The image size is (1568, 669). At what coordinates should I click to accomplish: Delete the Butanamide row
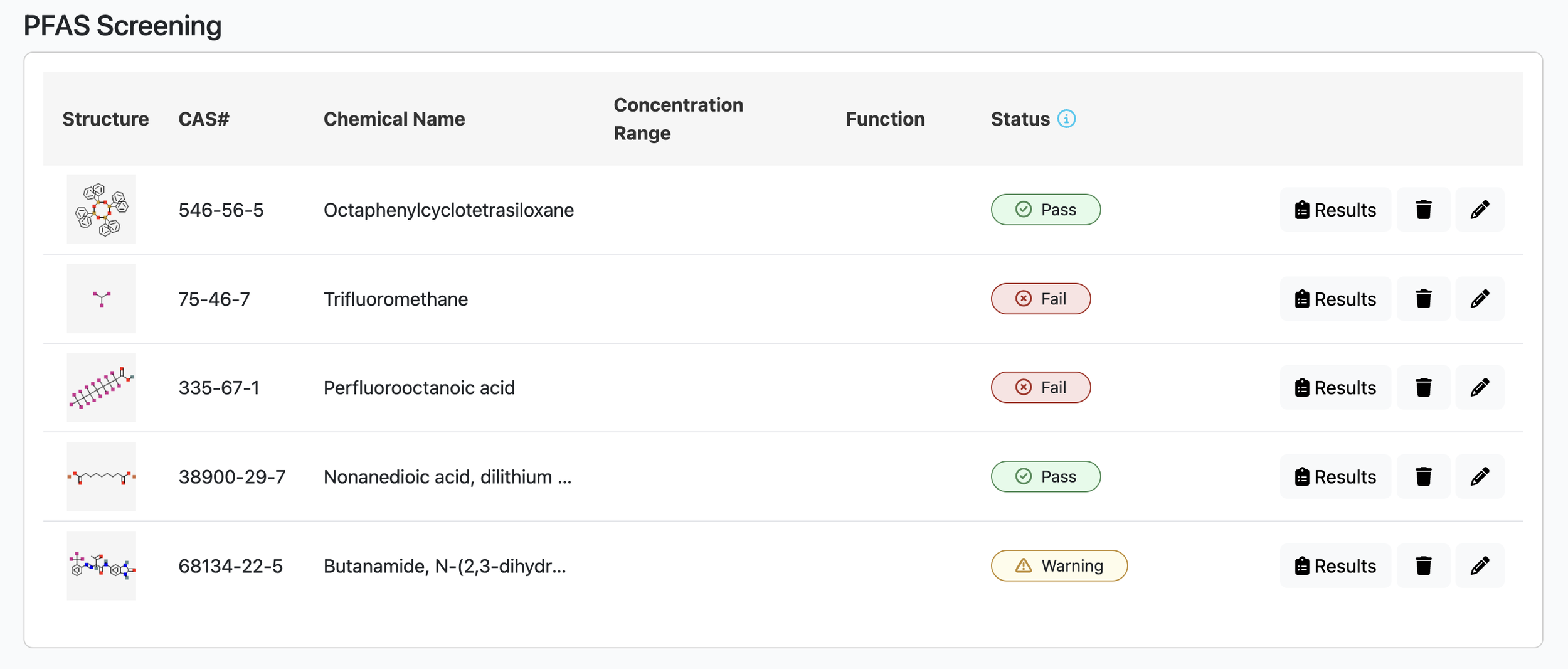[1423, 565]
